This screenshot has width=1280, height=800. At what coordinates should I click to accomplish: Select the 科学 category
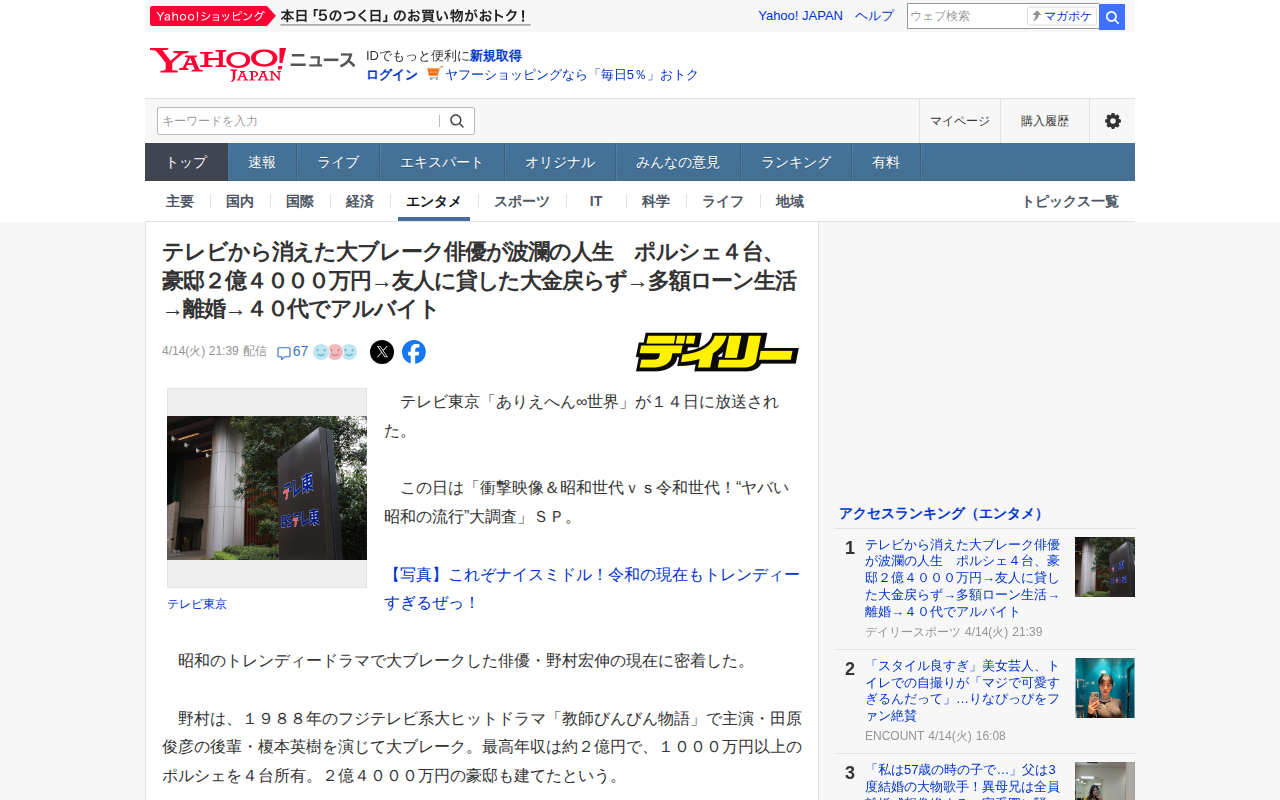coord(656,201)
